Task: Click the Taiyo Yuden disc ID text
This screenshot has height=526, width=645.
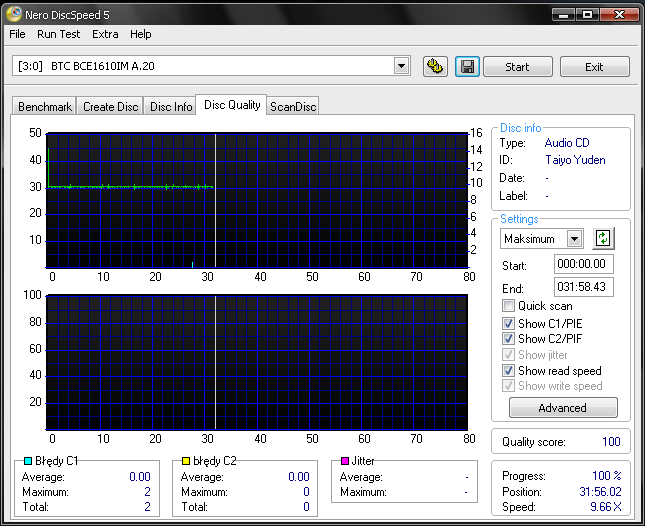Action: coord(575,160)
